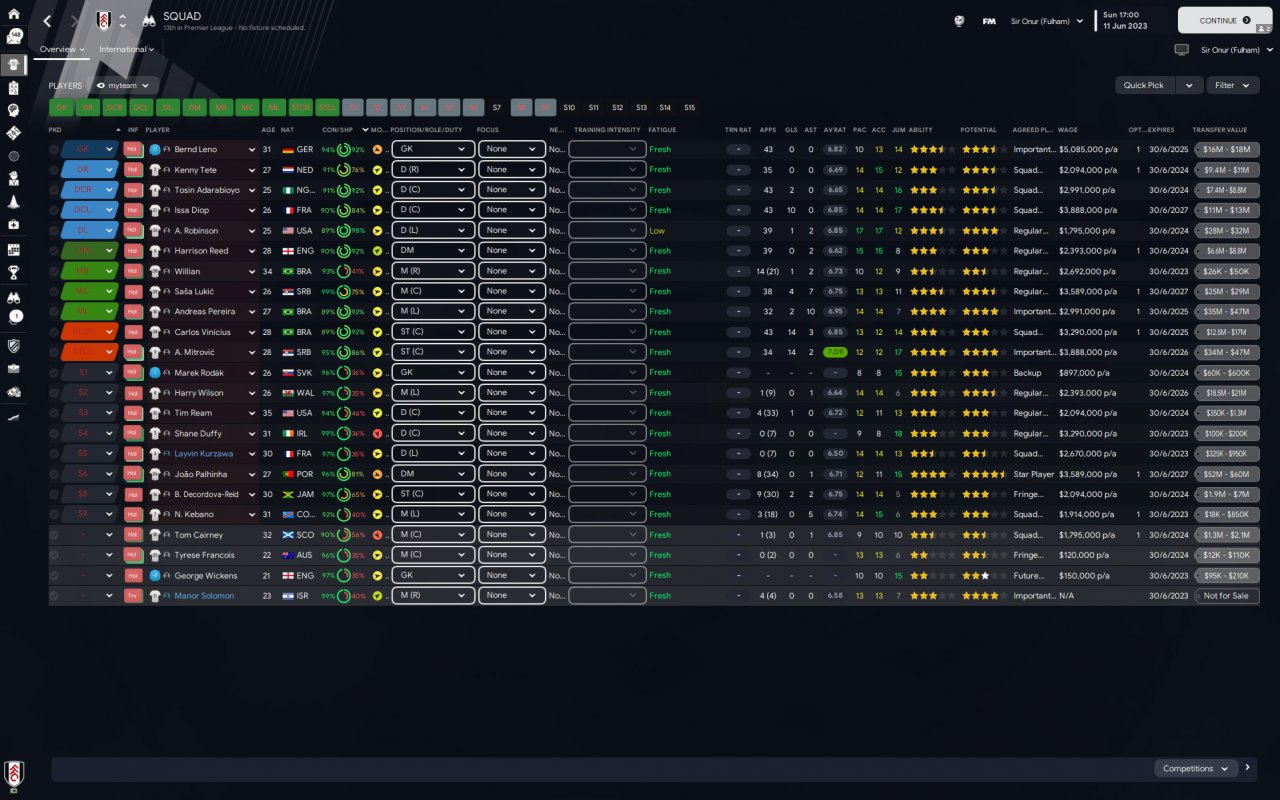Open Willian's training intensity dropdown
This screenshot has width=1280, height=800.
(605, 271)
